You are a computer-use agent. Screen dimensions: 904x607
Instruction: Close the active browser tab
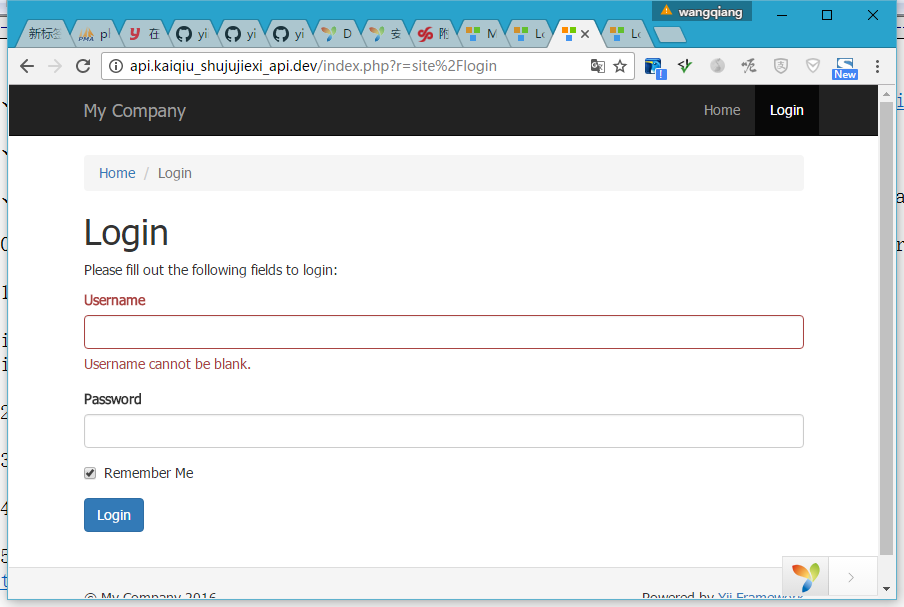pyautogui.click(x=585, y=34)
